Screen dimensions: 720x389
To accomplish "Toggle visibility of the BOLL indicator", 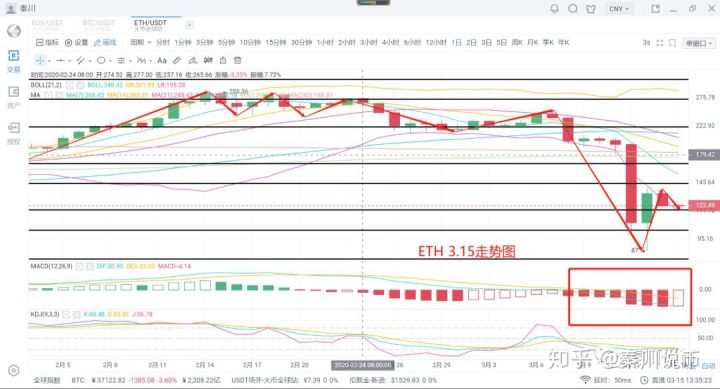I will (x=69, y=85).
